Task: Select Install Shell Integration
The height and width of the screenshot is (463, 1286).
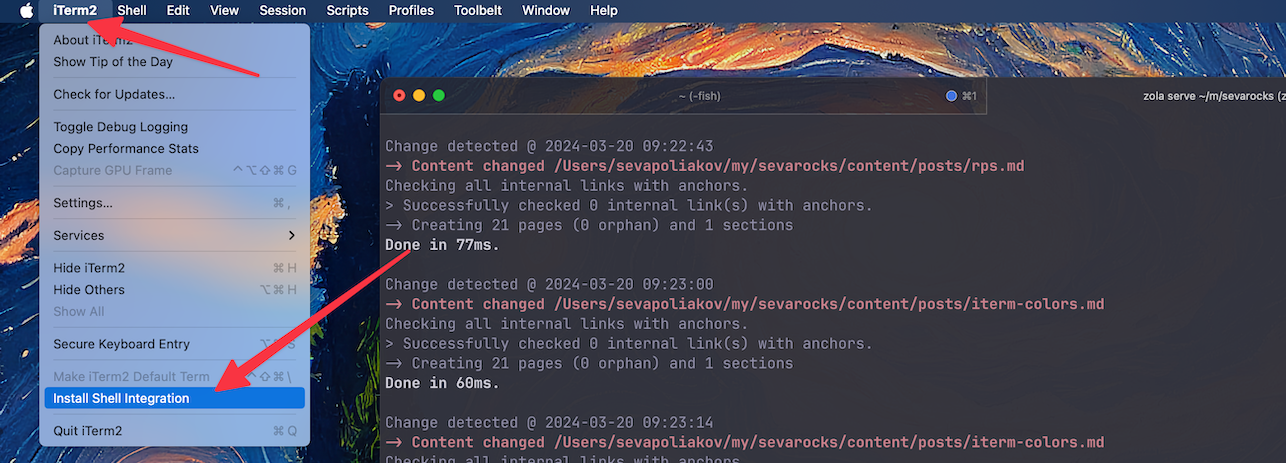Action: [121, 398]
